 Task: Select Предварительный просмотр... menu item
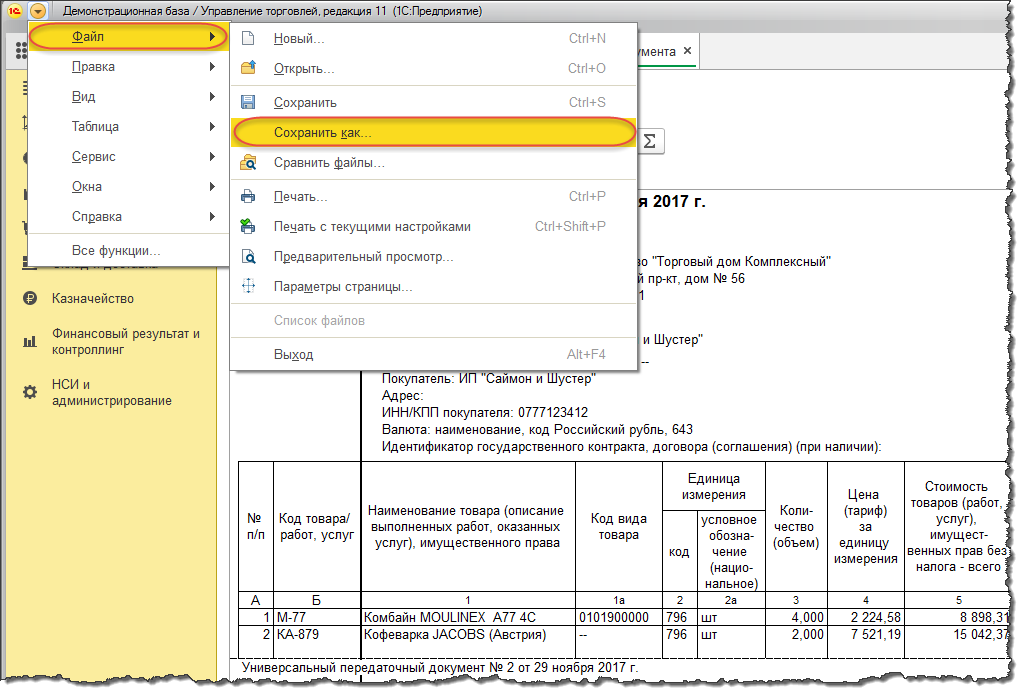tap(433, 256)
